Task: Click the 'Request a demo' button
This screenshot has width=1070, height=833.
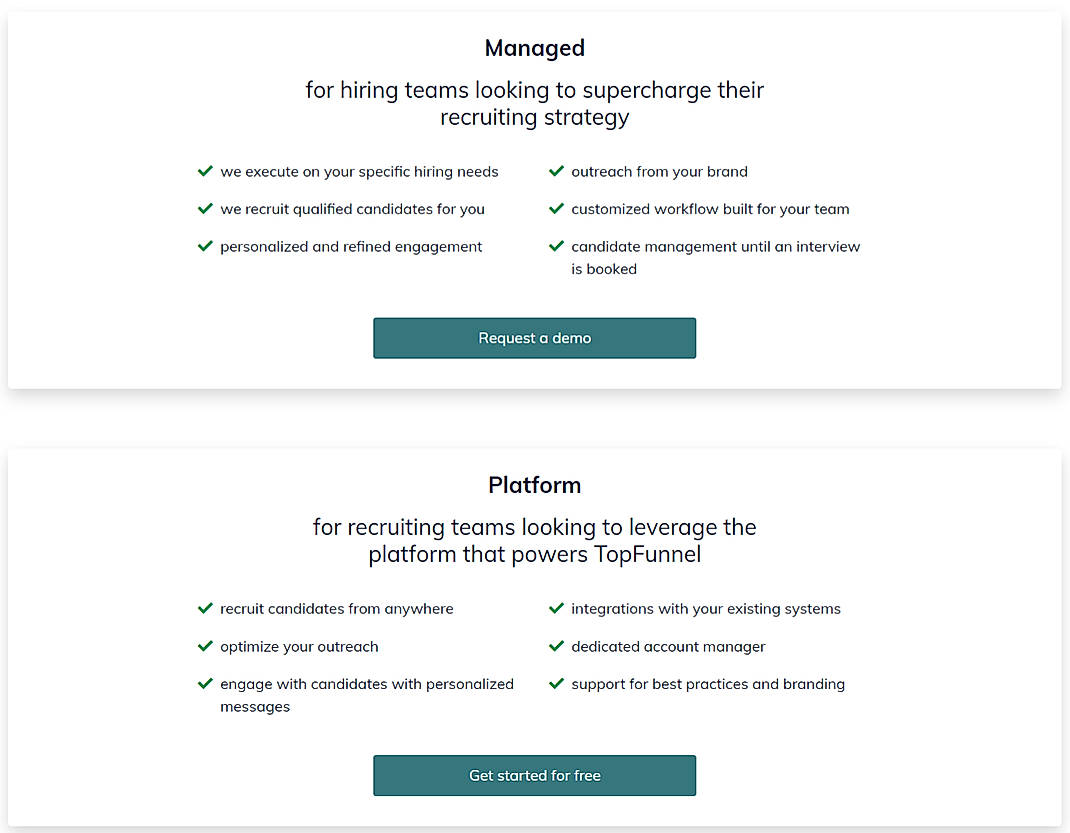Action: click(x=534, y=338)
